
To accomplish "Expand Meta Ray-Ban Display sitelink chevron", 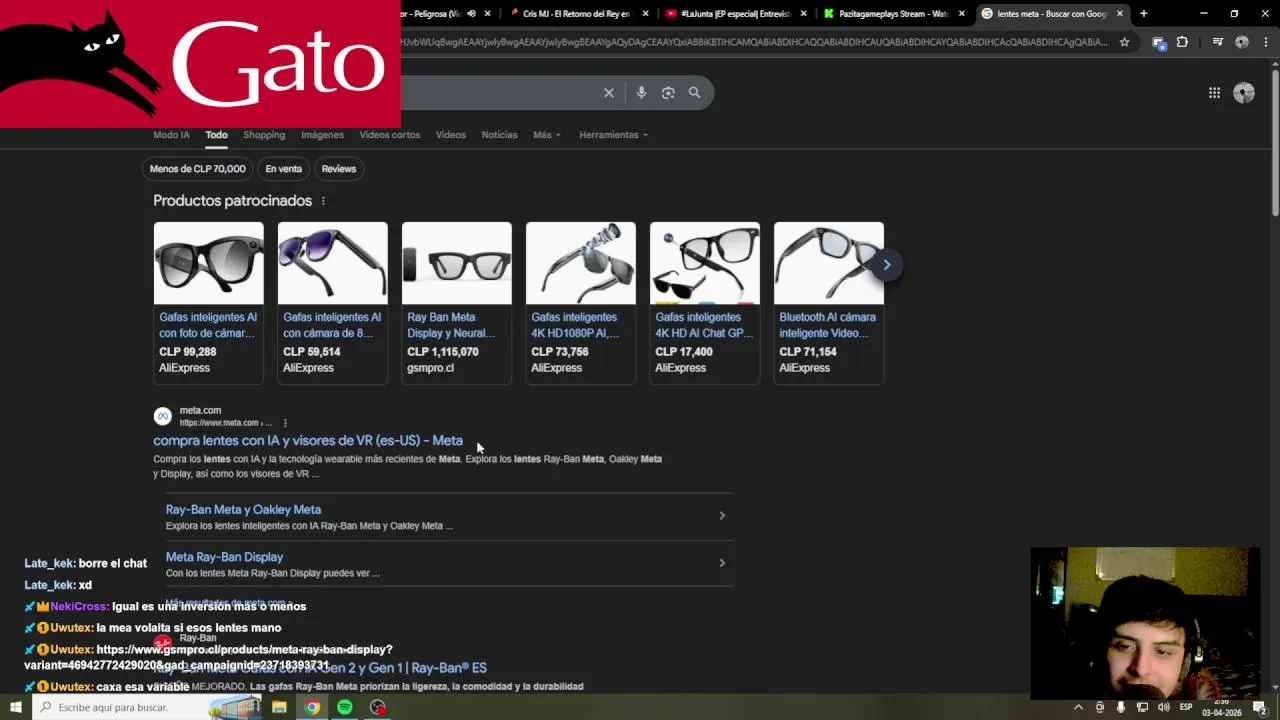I will [x=722, y=563].
